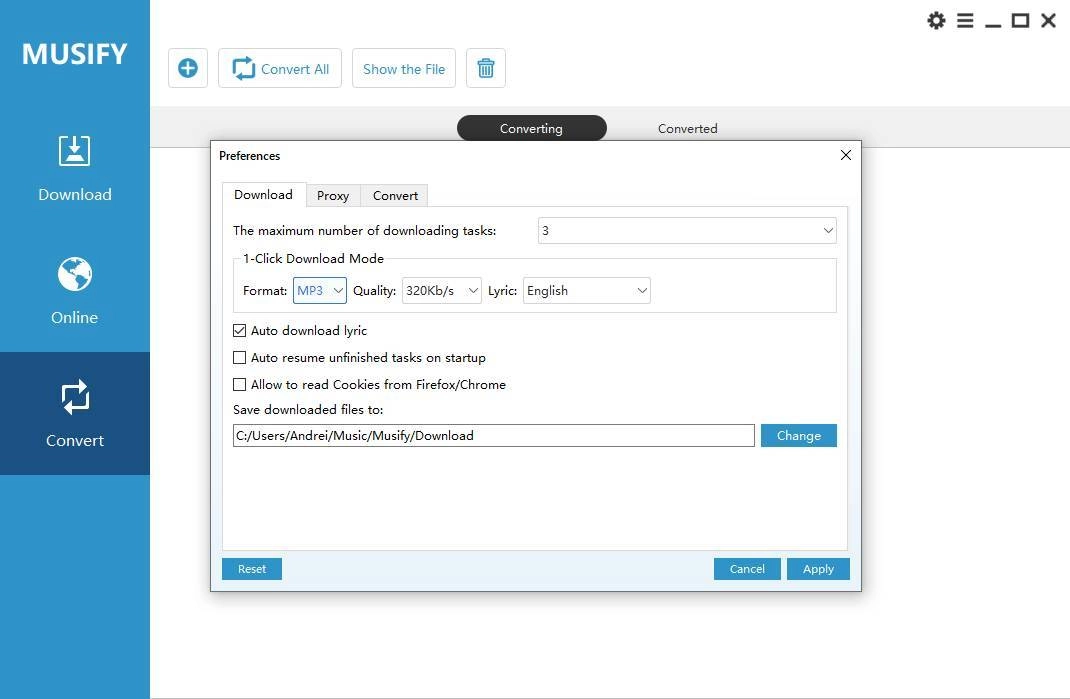
Task: Open the Online globe section
Action: (74, 291)
